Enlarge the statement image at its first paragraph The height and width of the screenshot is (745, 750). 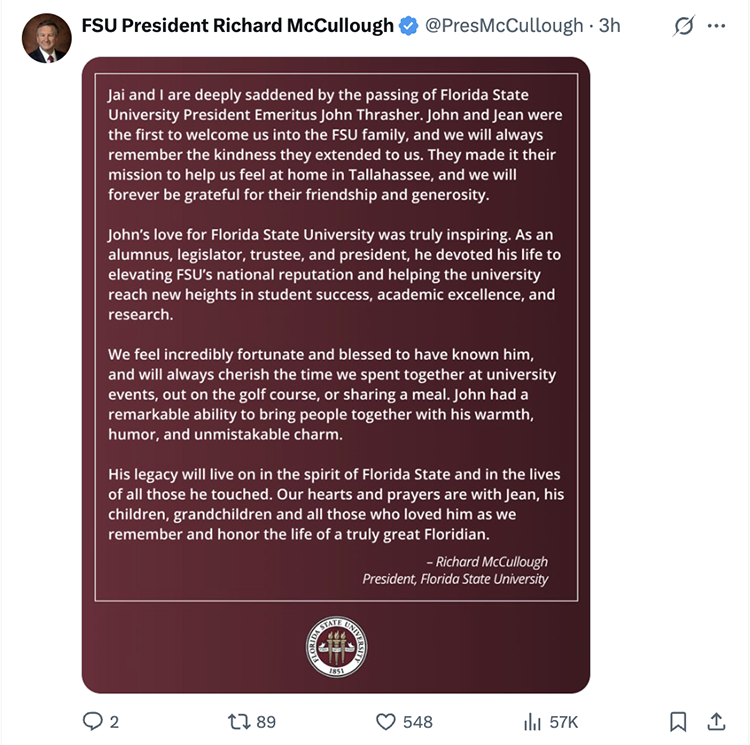pyautogui.click(x=335, y=143)
